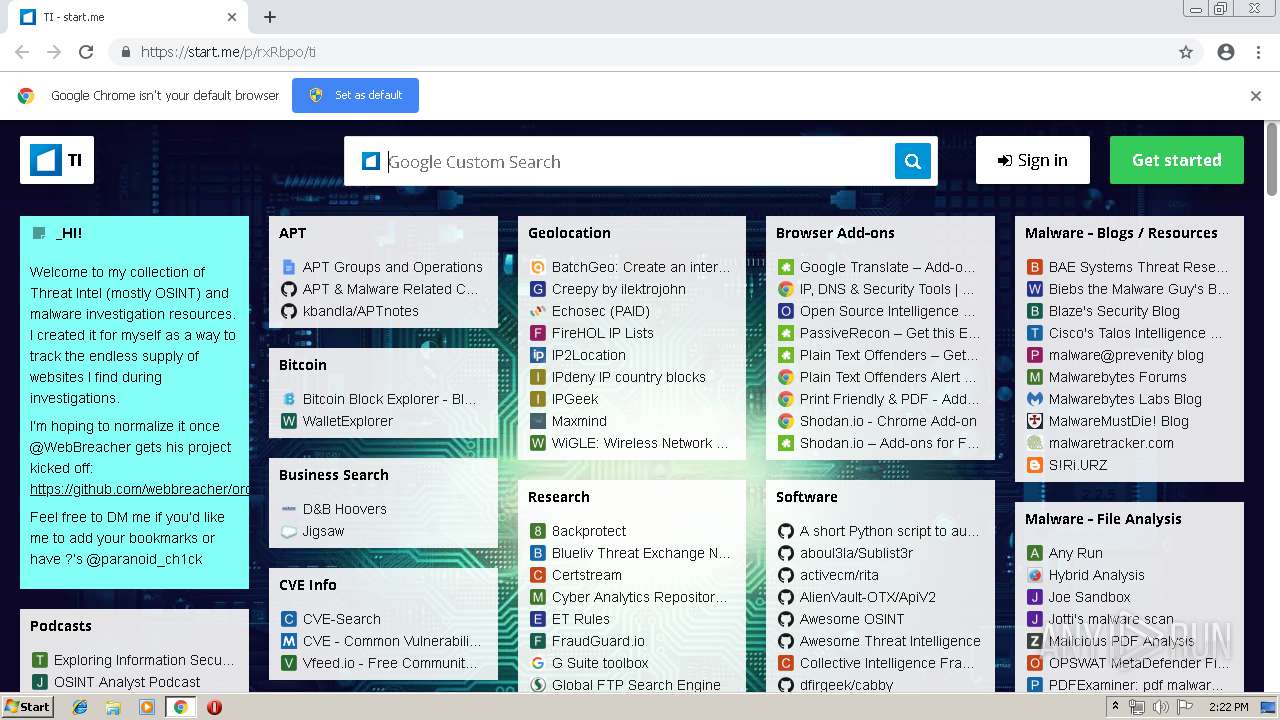Open the Print Friendly & PDF link
The width and height of the screenshot is (1280, 720).
point(890,399)
